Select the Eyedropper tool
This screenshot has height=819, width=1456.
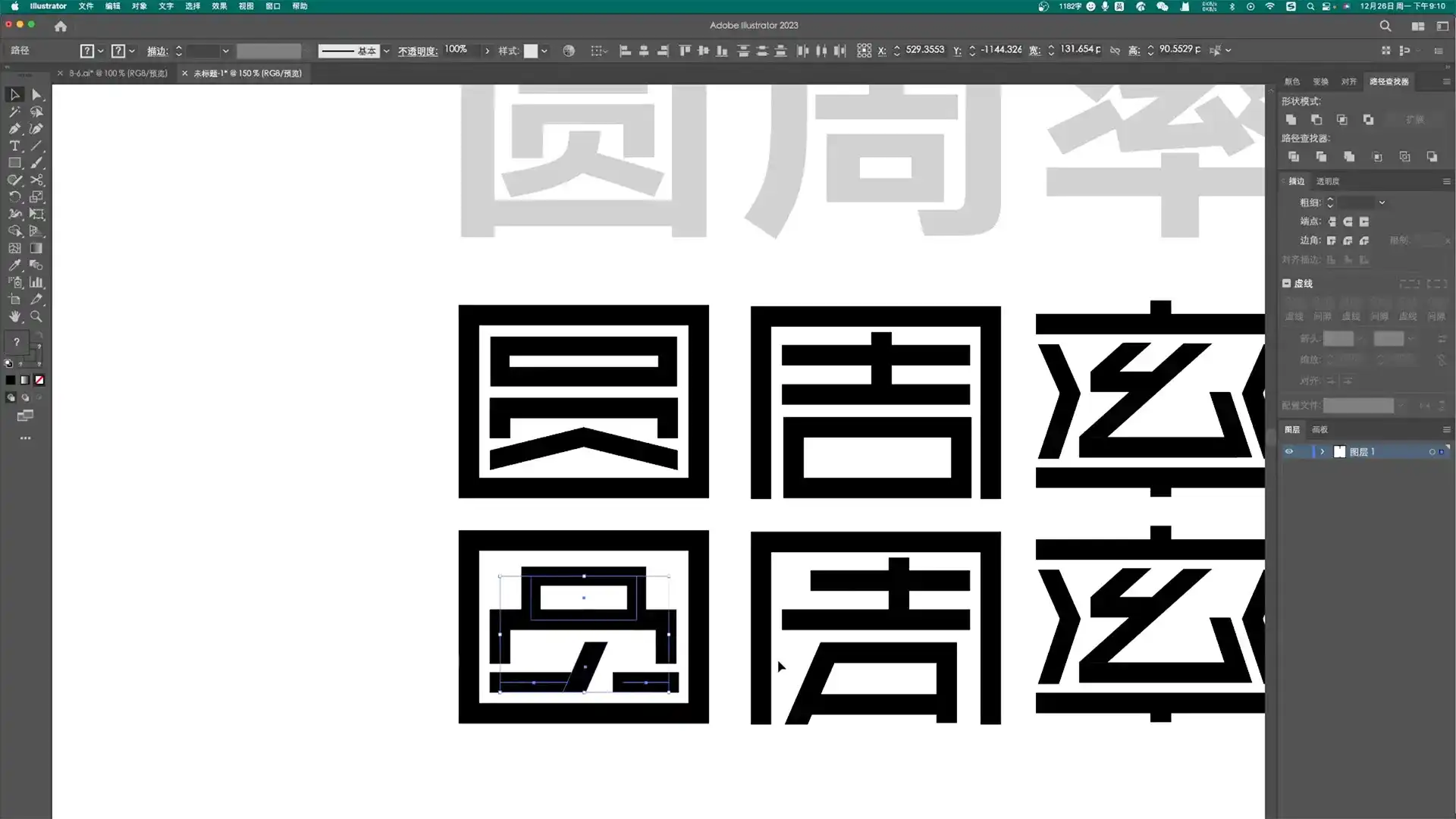pos(15,265)
